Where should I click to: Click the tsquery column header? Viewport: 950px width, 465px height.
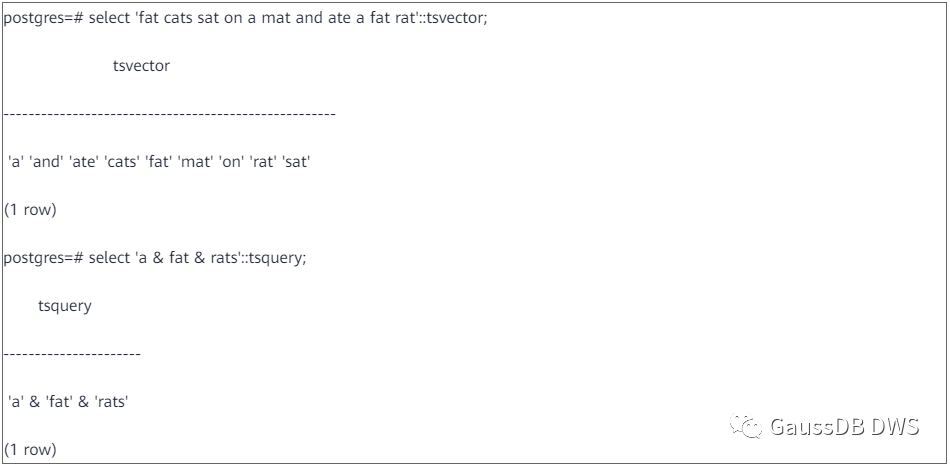point(65,306)
